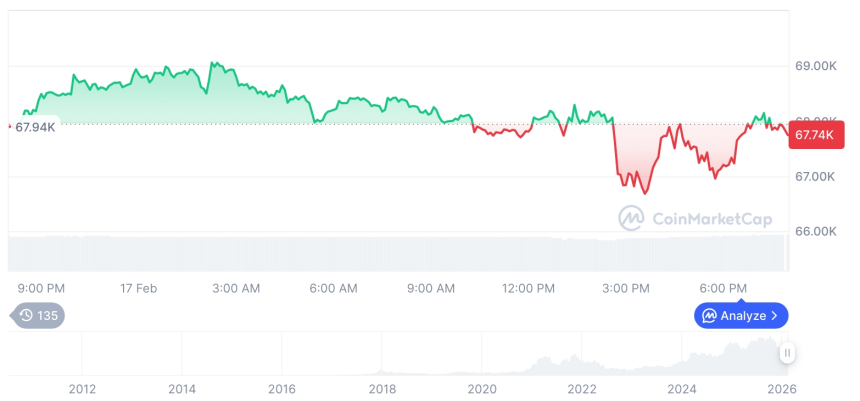
Task: Click the 67.94K opening price label
Action: coord(36,127)
